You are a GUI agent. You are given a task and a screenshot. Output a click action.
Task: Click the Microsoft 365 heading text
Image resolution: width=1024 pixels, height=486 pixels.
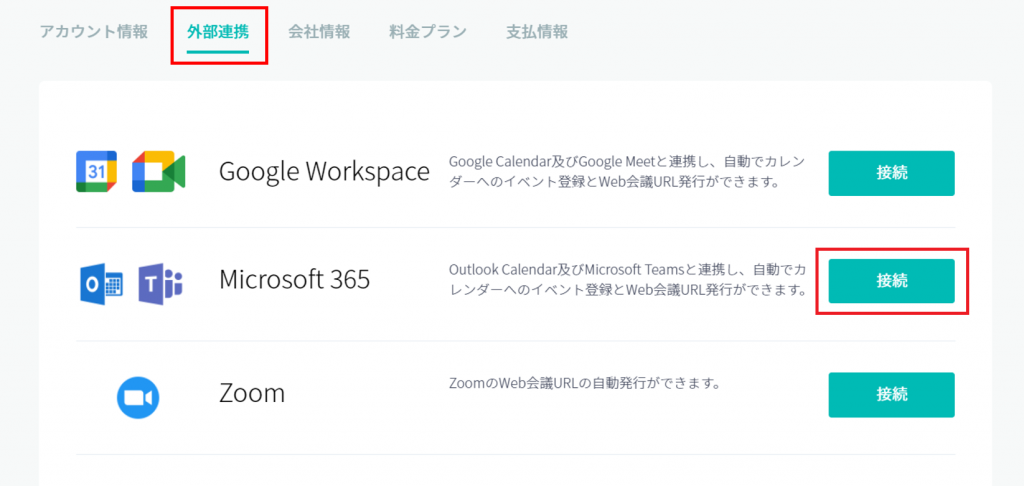(294, 280)
